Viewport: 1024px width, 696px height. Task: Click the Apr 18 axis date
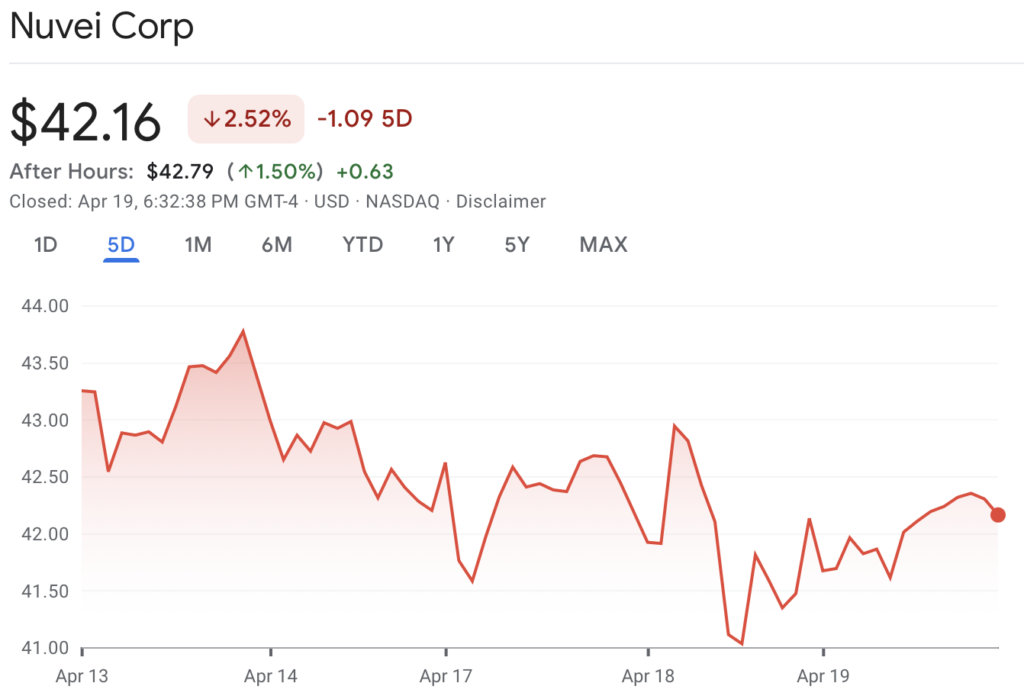point(648,677)
